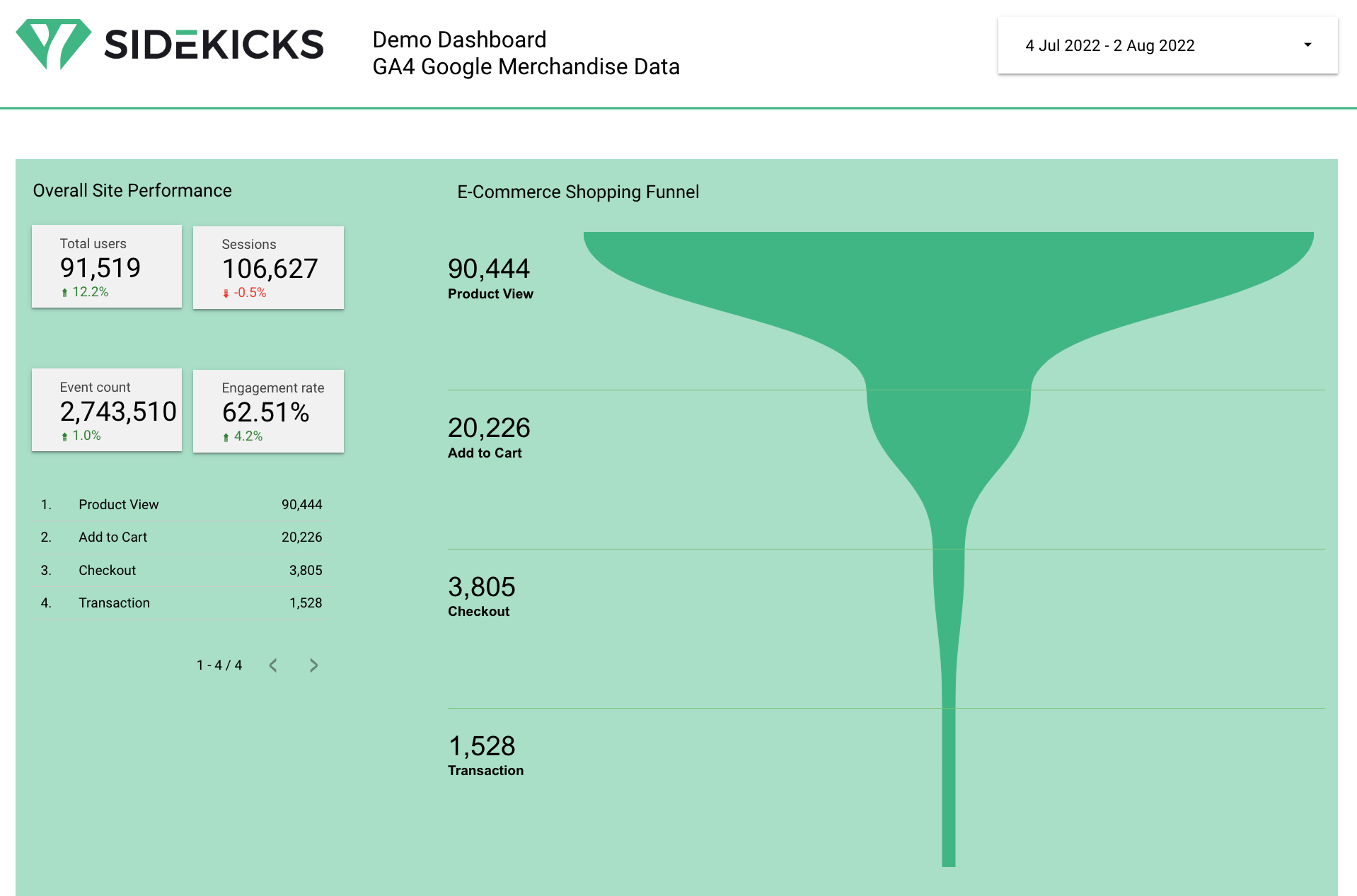This screenshot has width=1357, height=896.
Task: Click the Sidekicks diamond logo icon
Action: (53, 44)
